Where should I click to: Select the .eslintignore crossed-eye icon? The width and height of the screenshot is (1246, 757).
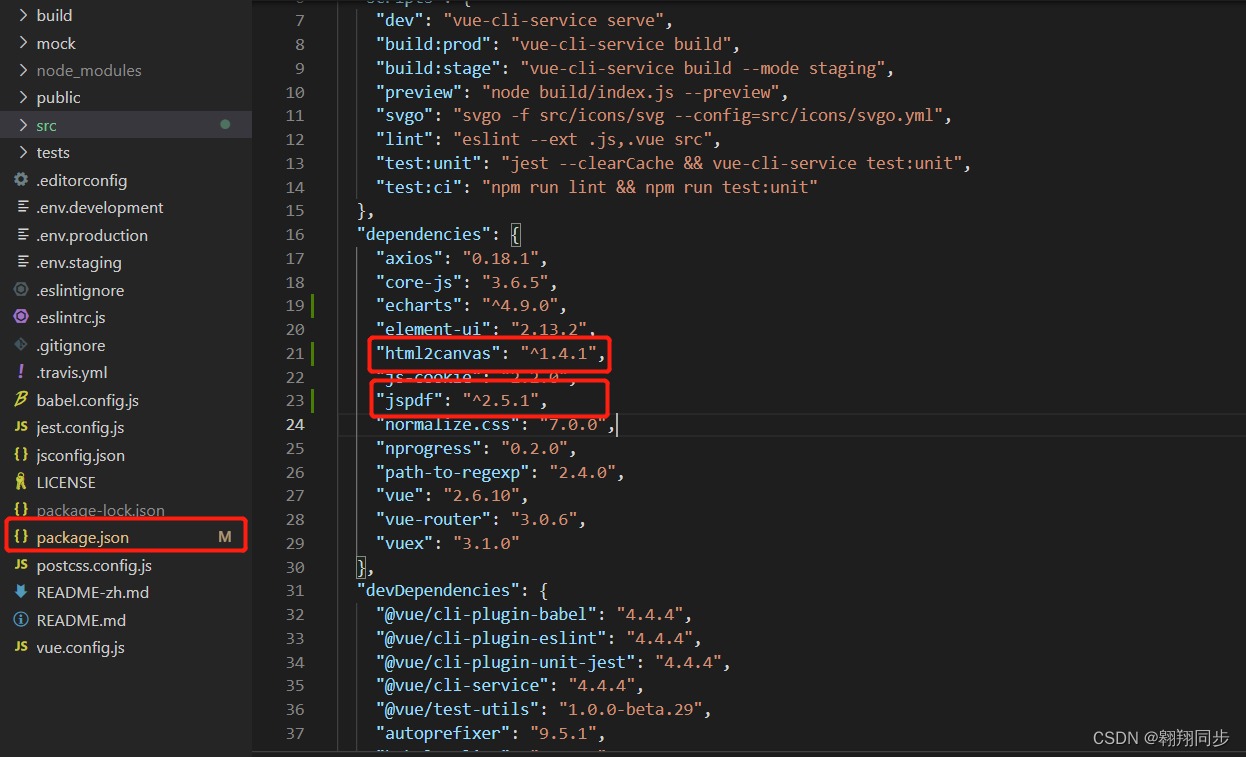(x=22, y=290)
